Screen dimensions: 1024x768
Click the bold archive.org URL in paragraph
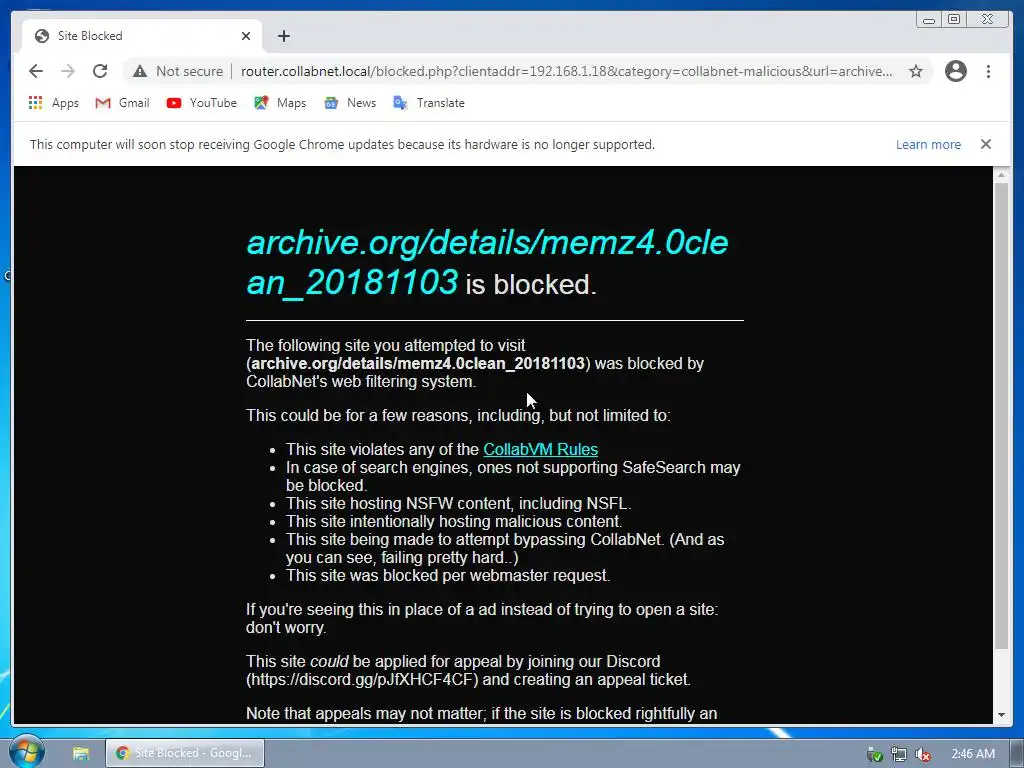click(x=418, y=363)
